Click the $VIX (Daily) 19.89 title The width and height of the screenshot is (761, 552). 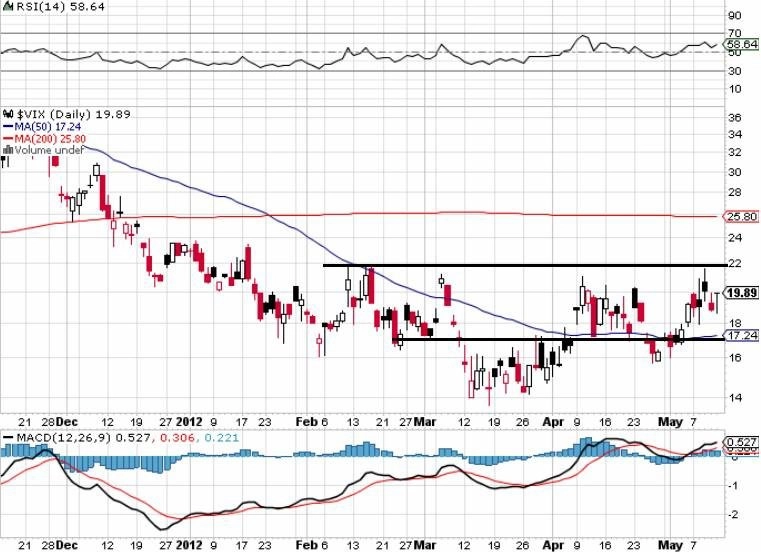click(74, 115)
